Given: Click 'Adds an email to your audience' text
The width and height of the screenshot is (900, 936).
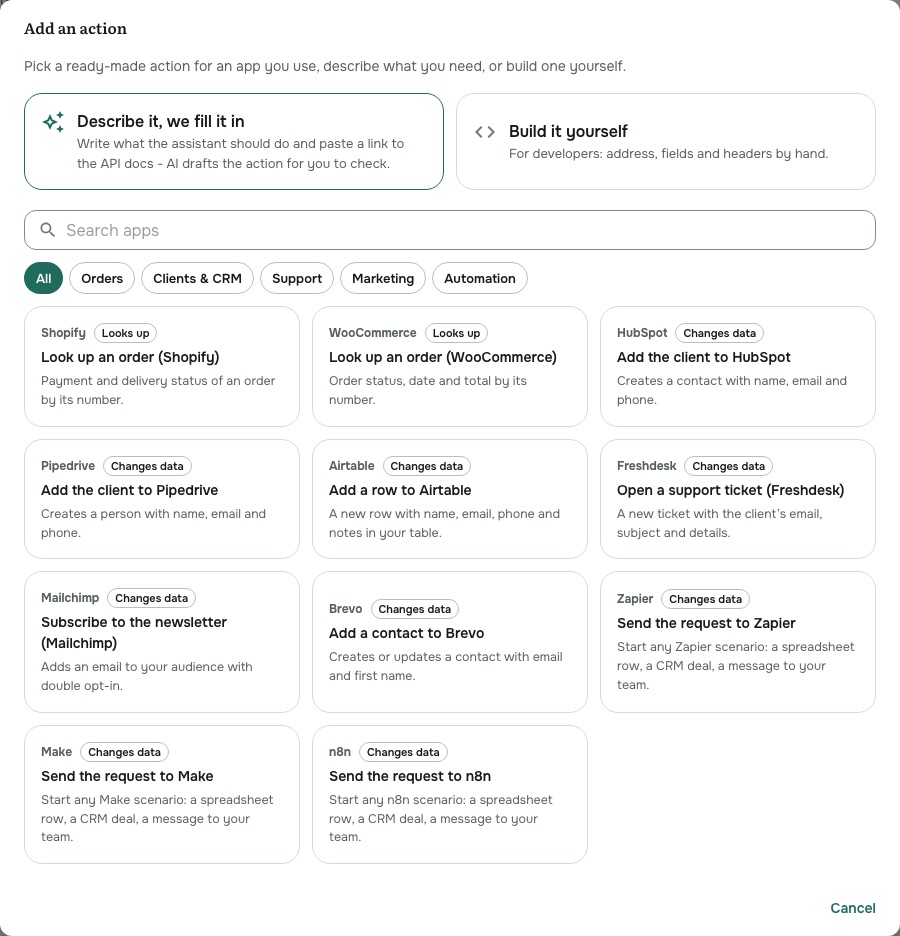Looking at the screenshot, I should pyautogui.click(x=147, y=676).
